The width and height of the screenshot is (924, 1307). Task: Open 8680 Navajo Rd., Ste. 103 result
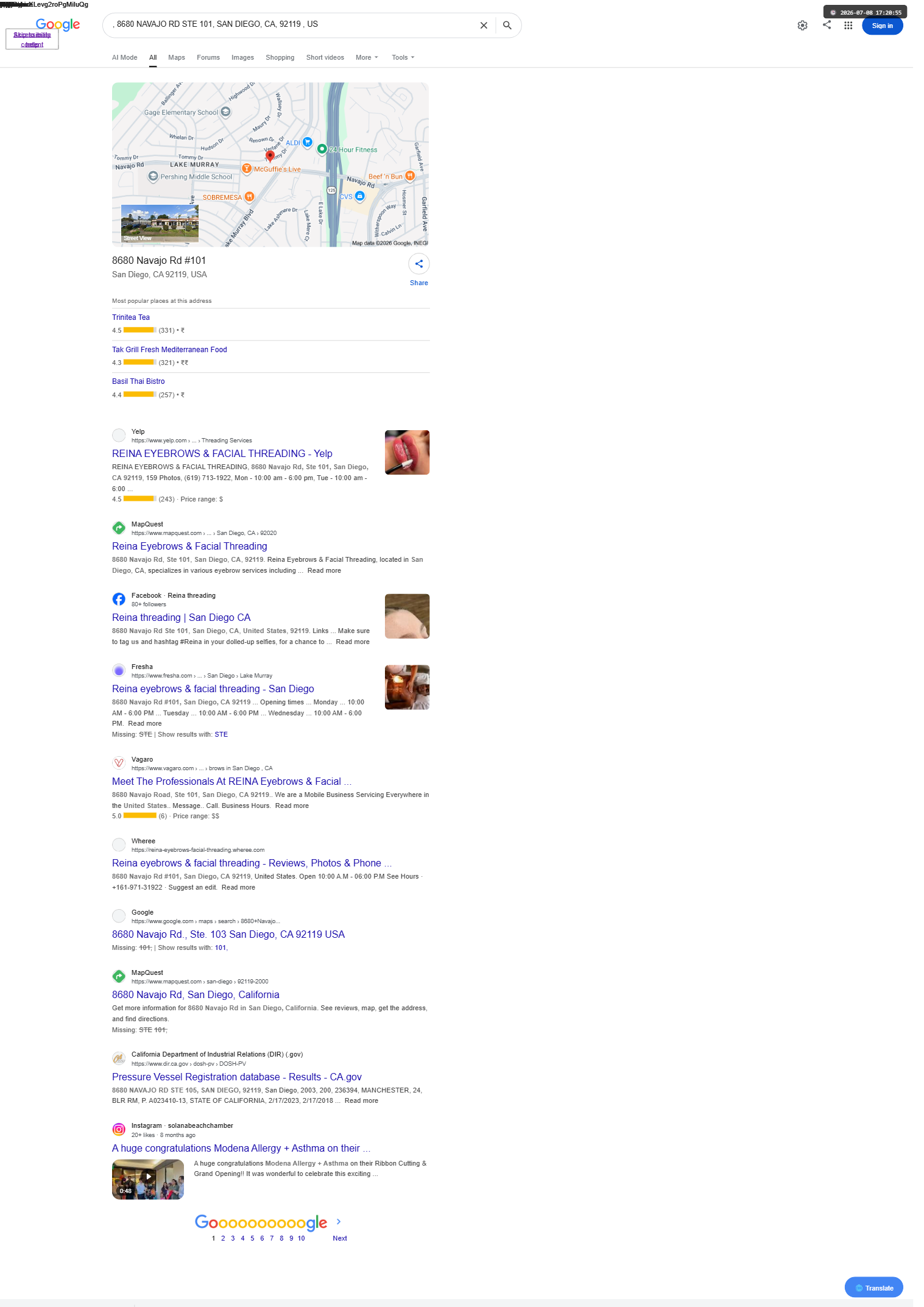click(x=228, y=934)
